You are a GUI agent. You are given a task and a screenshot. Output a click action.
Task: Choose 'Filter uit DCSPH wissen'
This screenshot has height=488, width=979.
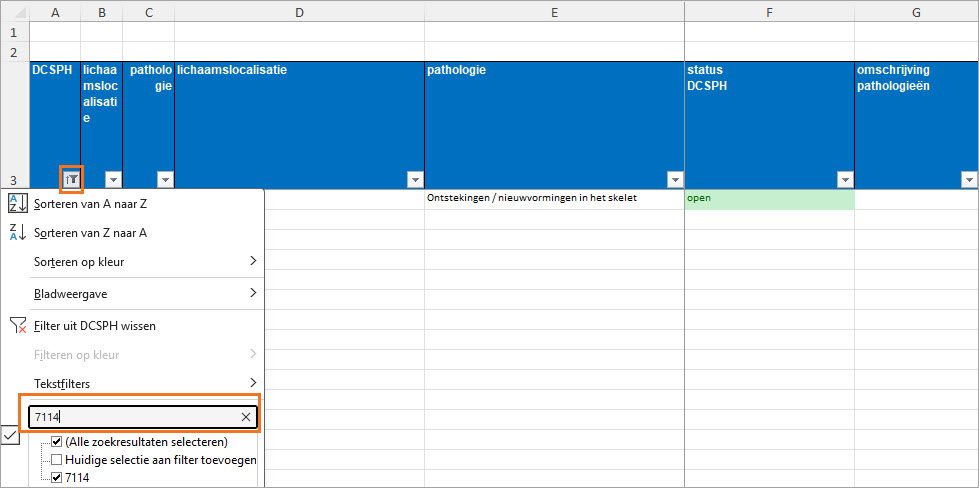point(95,325)
